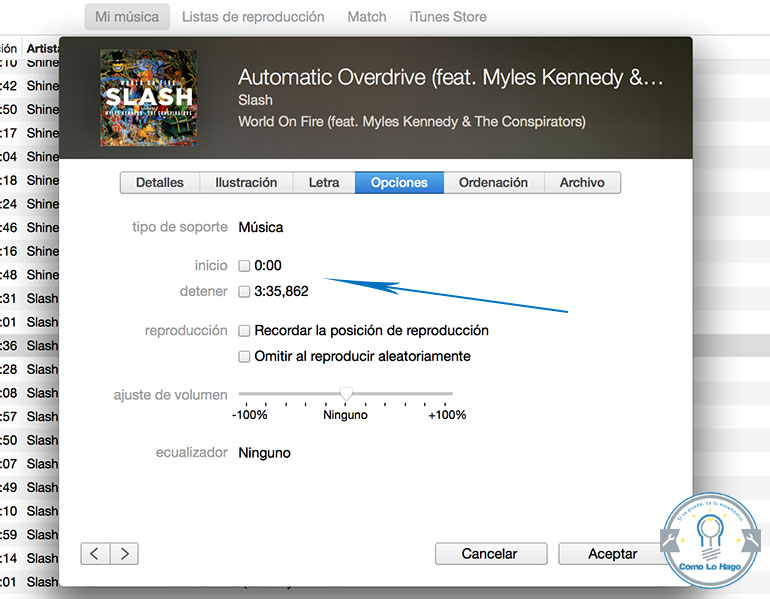Open the Ordenación tab
Viewport: 770px width, 599px height.
[494, 183]
